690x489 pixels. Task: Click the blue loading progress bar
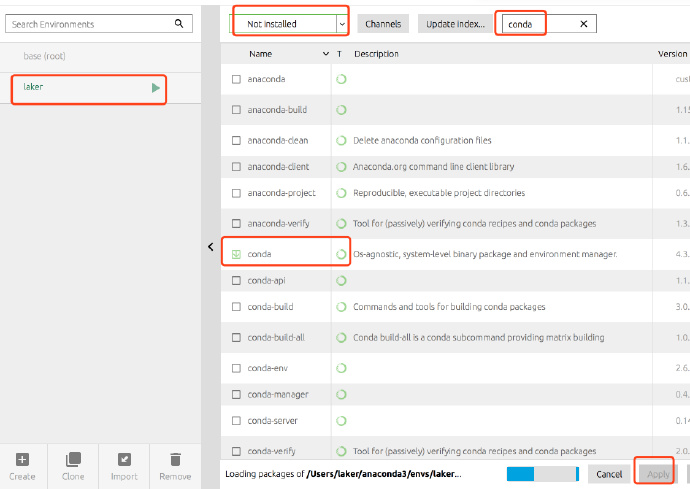click(543, 474)
